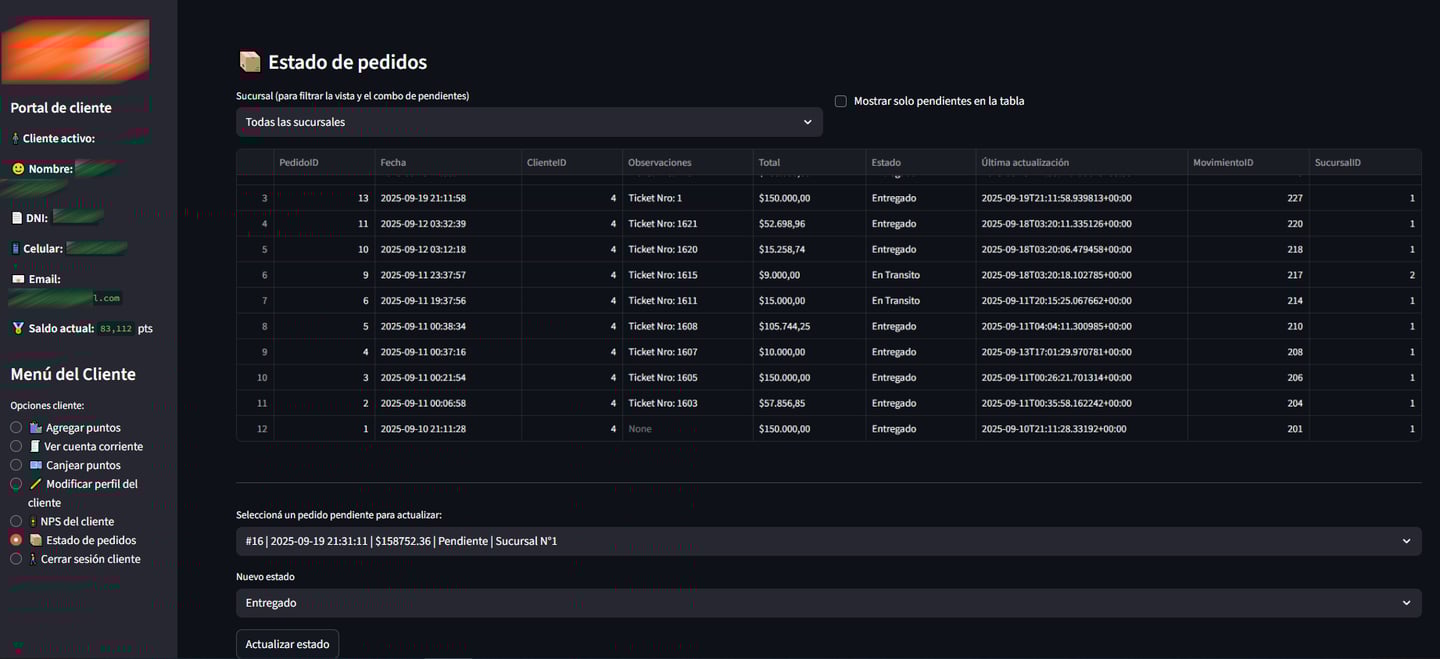Sort by the ClienteID column header
The height and width of the screenshot is (659, 1440).
tap(572, 162)
